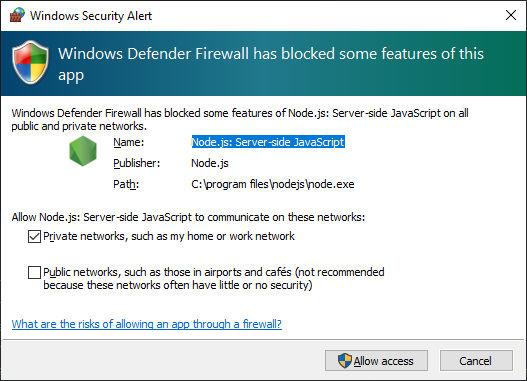Enable the Public networks checkbox
Viewport: 527px width, 381px height.
click(34, 272)
